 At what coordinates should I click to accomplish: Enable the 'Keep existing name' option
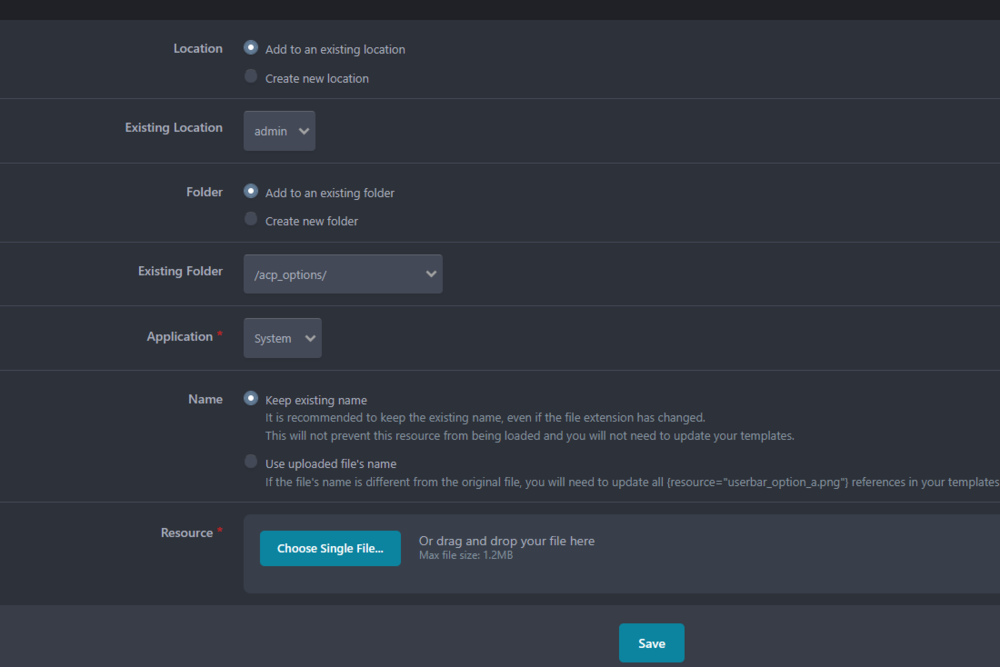(x=251, y=398)
